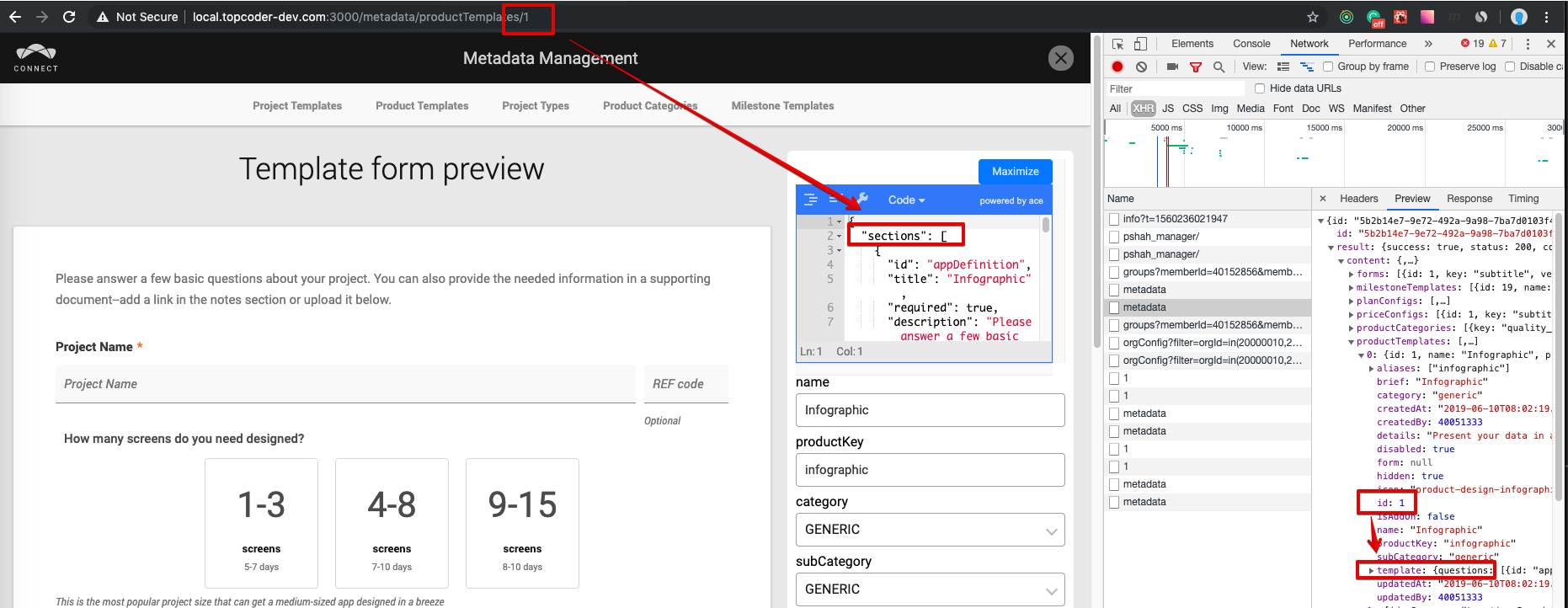The width and height of the screenshot is (1568, 608).
Task: Toggle capture screenshots camera icon
Action: [x=1172, y=67]
